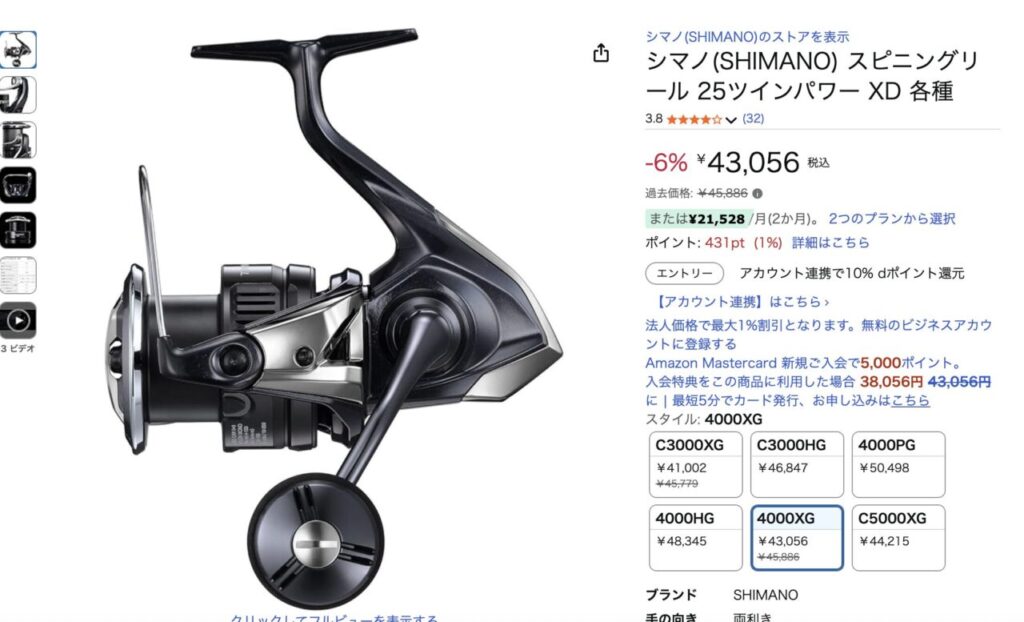Select the second thumbnail image
The height and width of the screenshot is (622, 1024).
(18, 95)
